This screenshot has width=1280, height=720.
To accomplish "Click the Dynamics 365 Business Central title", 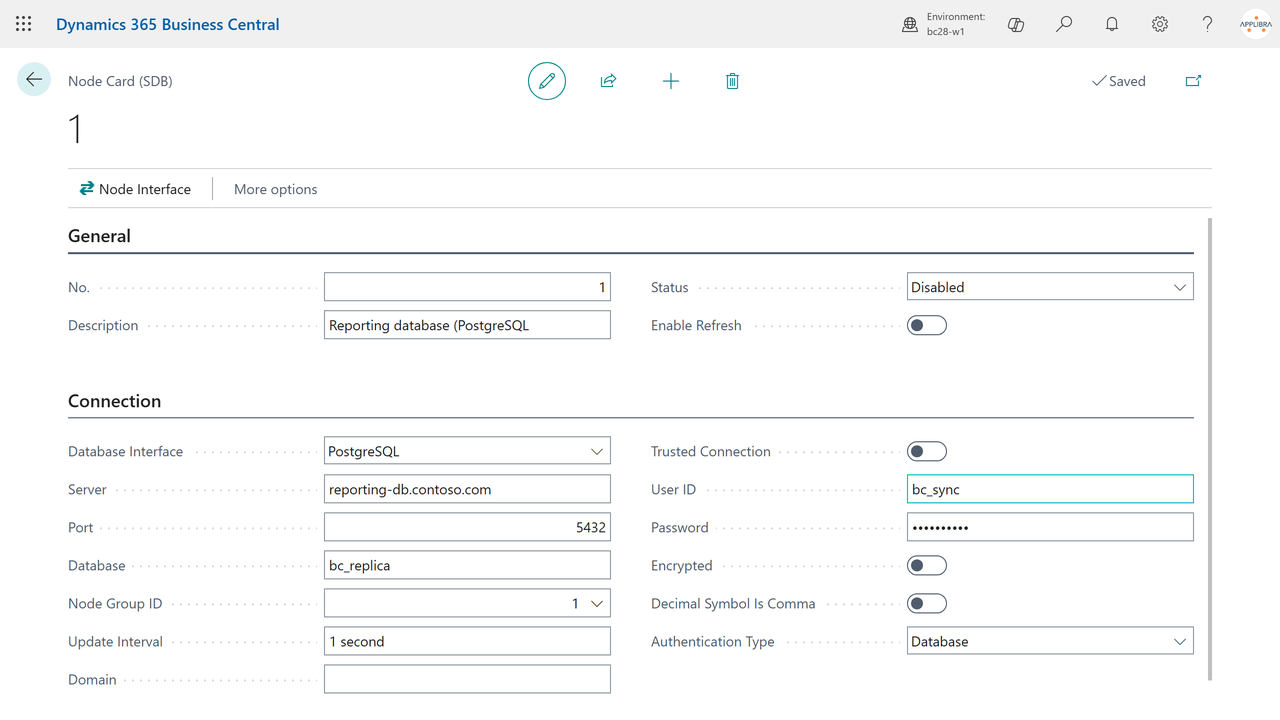I will pos(168,24).
